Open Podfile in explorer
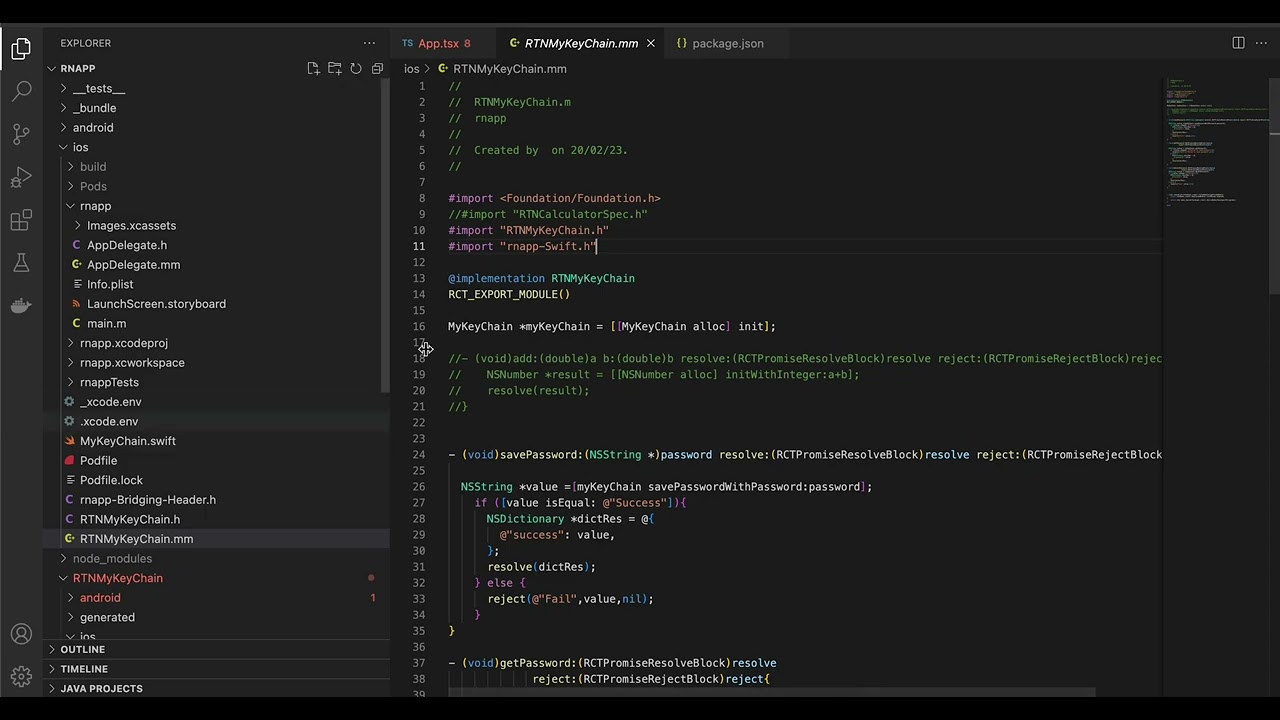The width and height of the screenshot is (1280, 720). pyautogui.click(x=98, y=460)
